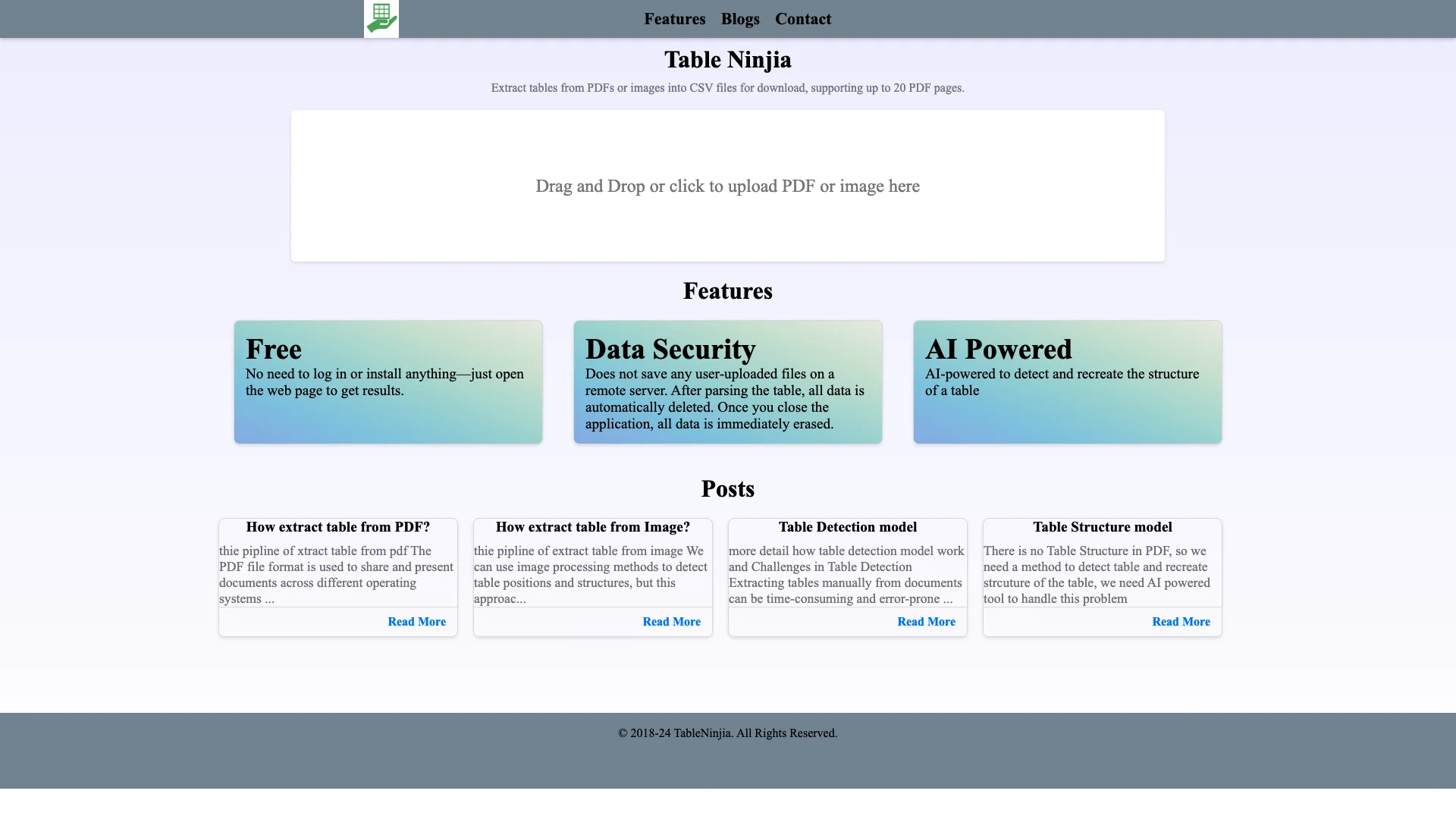Click the copyright 2018-24 TableNinjia footer text

[728, 733]
